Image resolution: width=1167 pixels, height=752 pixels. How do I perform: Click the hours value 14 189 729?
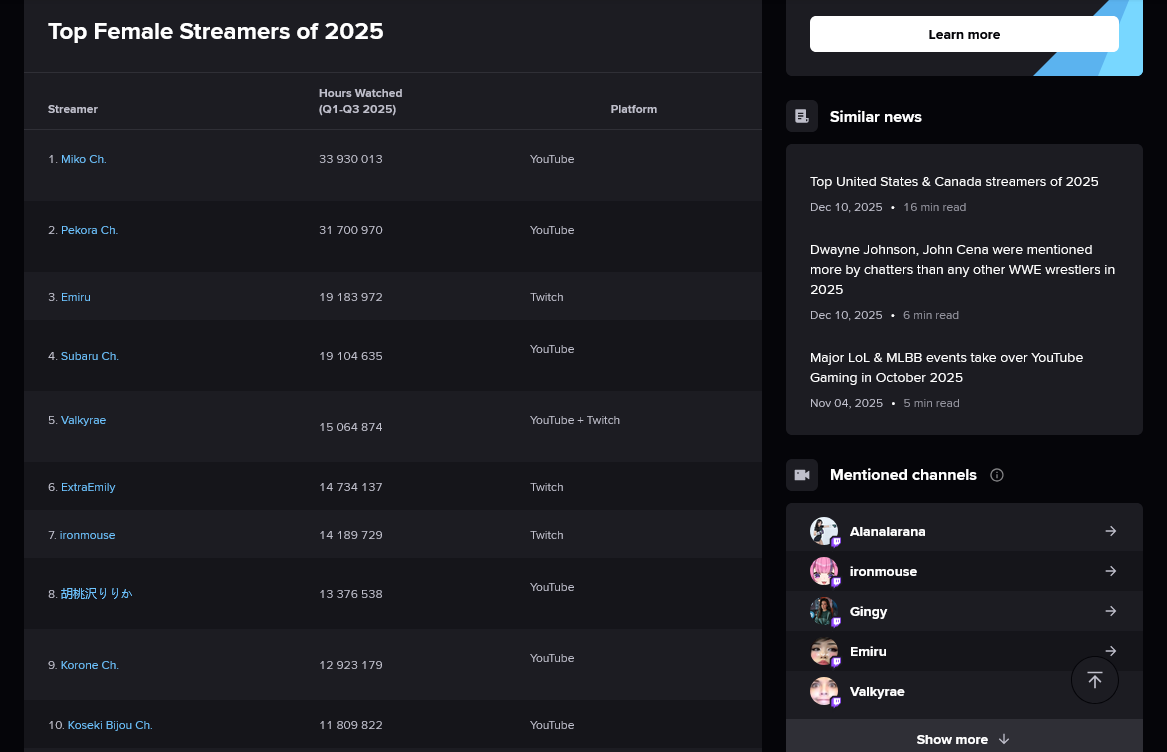351,535
